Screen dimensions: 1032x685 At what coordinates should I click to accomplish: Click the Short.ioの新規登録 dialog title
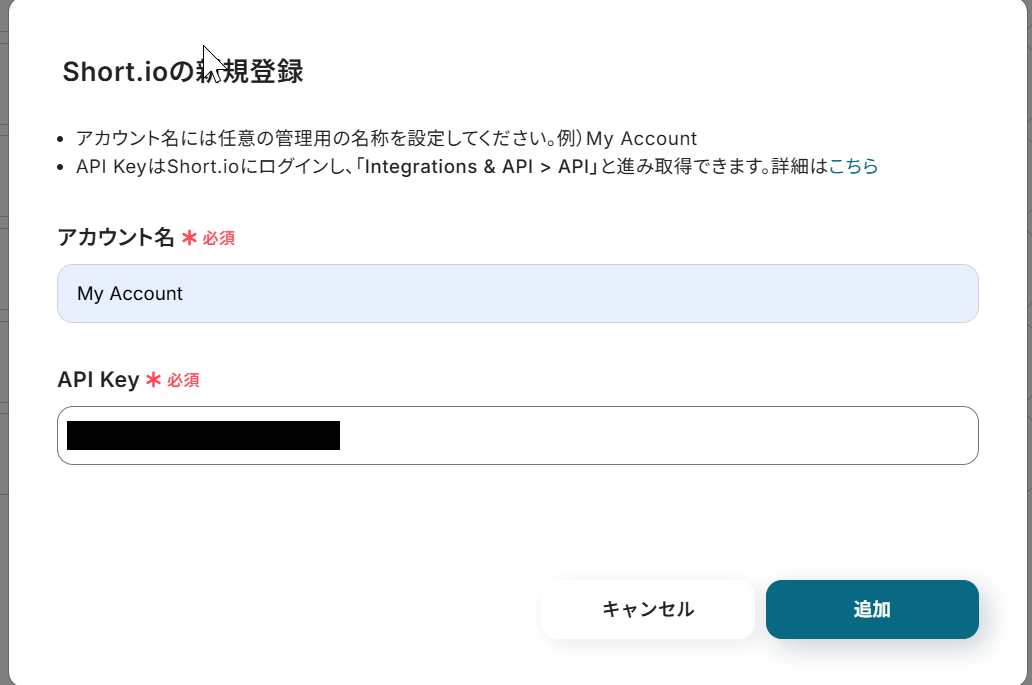click(x=182, y=72)
